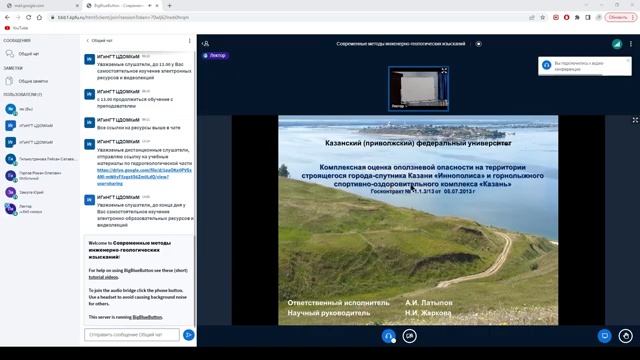This screenshot has height=360, width=640.
Task: Click the browser Обновить update button
Action: (620, 17)
